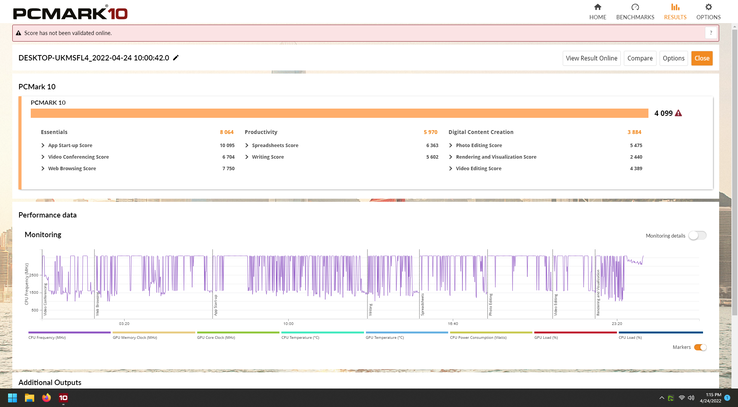Screen dimensions: 738x407
Task: Select the RESULTS section
Action: click(675, 12)
